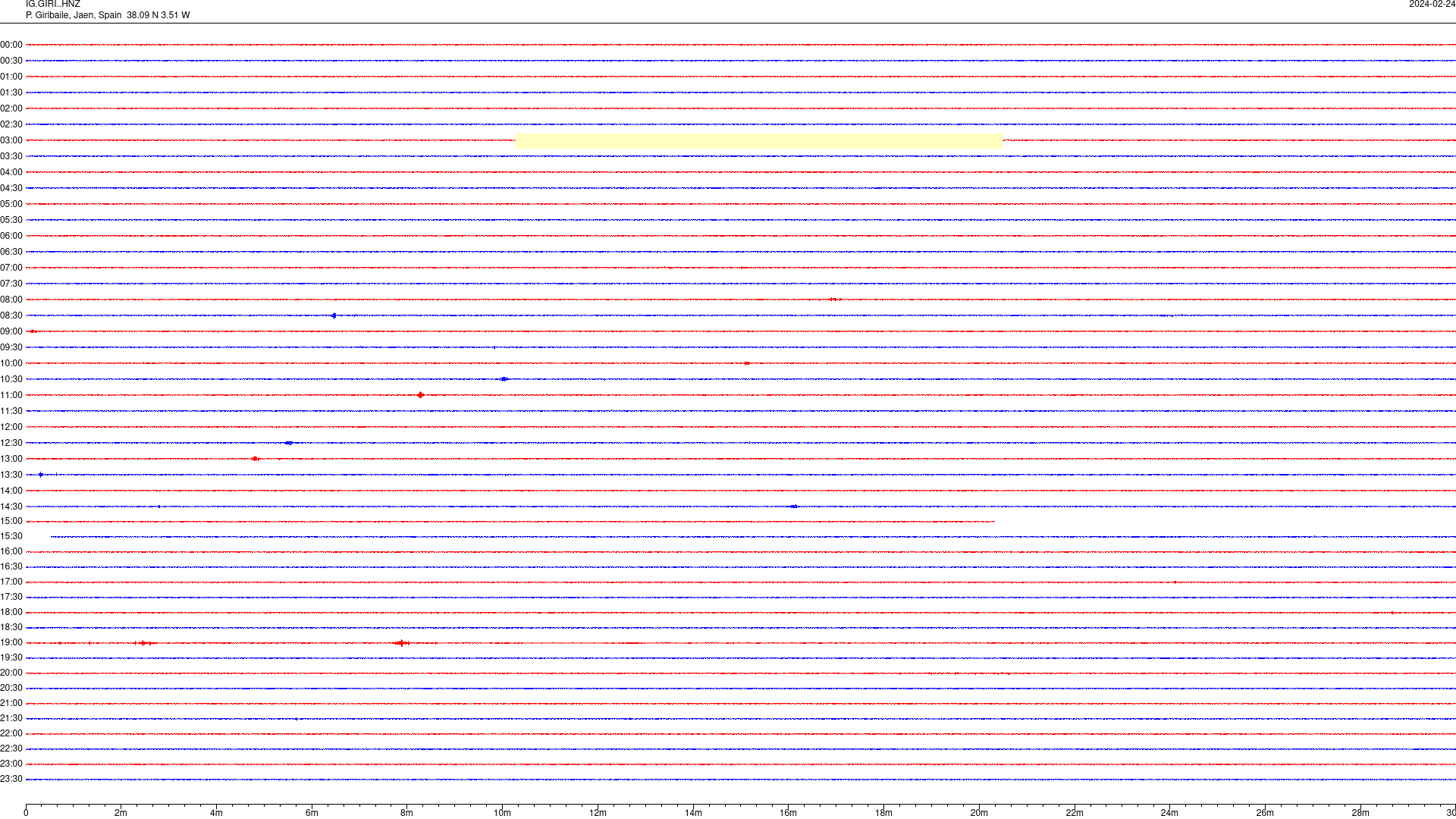Click the 2m tick label on the time axis
Image resolution: width=1456 pixels, height=819 pixels.
pyautogui.click(x=121, y=813)
